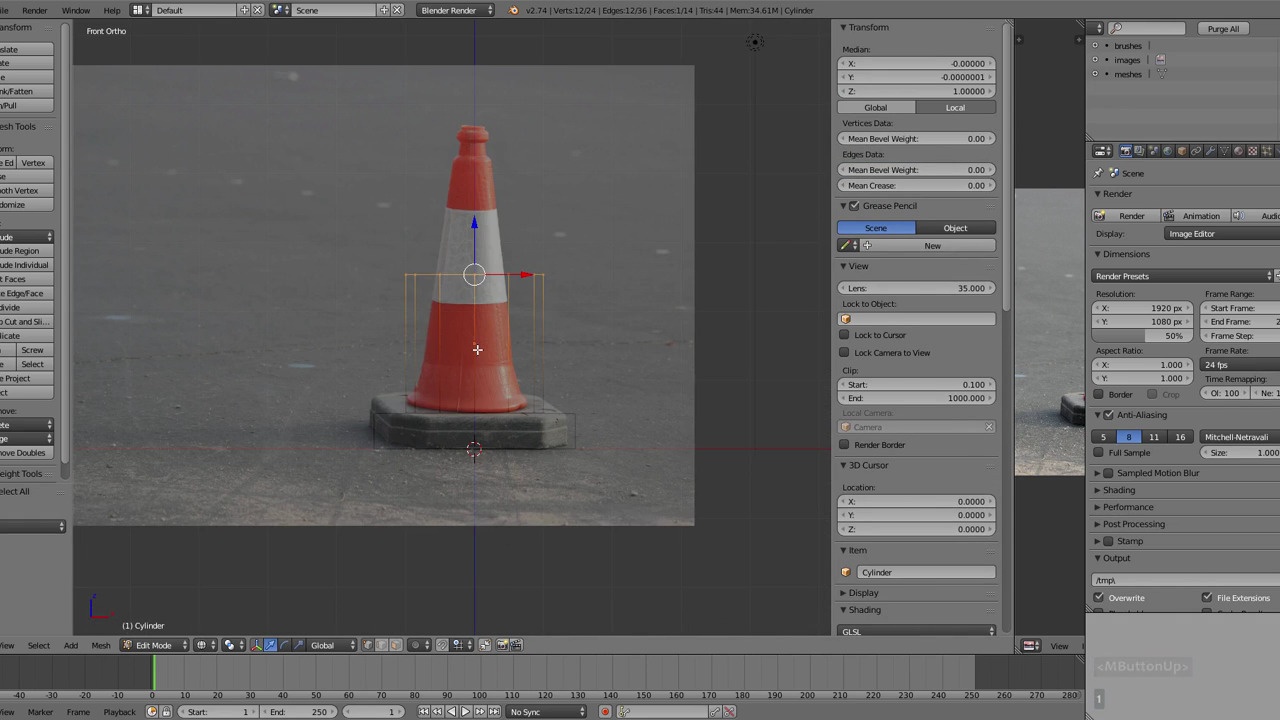Toggle the Overwrite checkbox
Screen dimensions: 1280x720
coord(1099,598)
